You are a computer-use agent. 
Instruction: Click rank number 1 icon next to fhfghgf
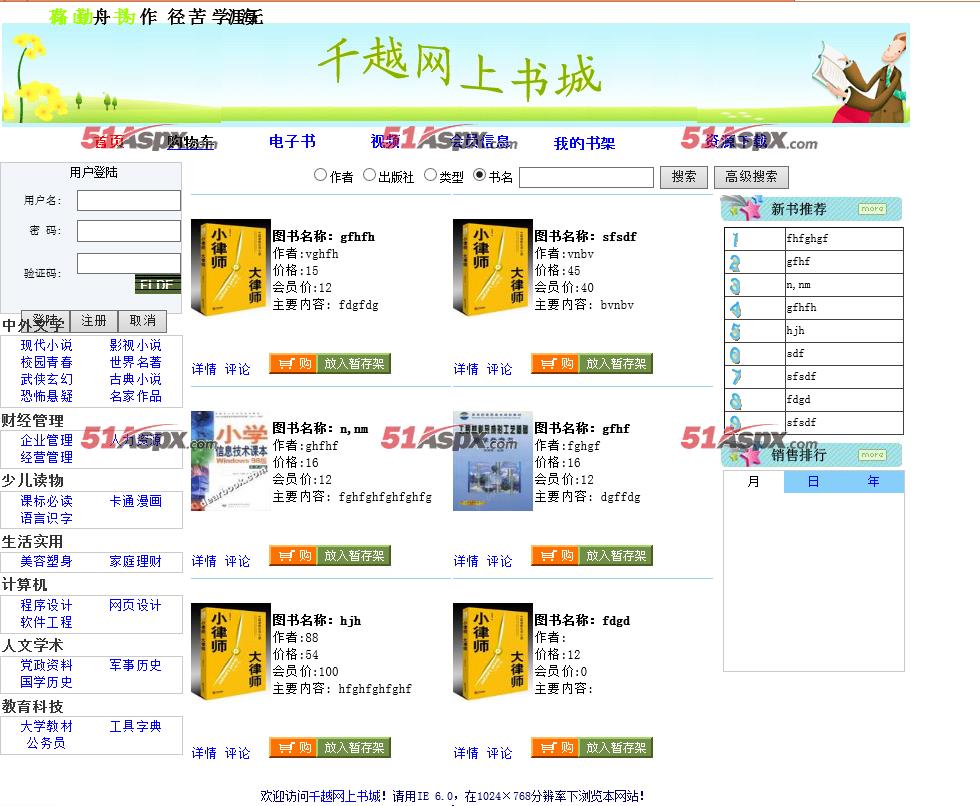point(736,239)
